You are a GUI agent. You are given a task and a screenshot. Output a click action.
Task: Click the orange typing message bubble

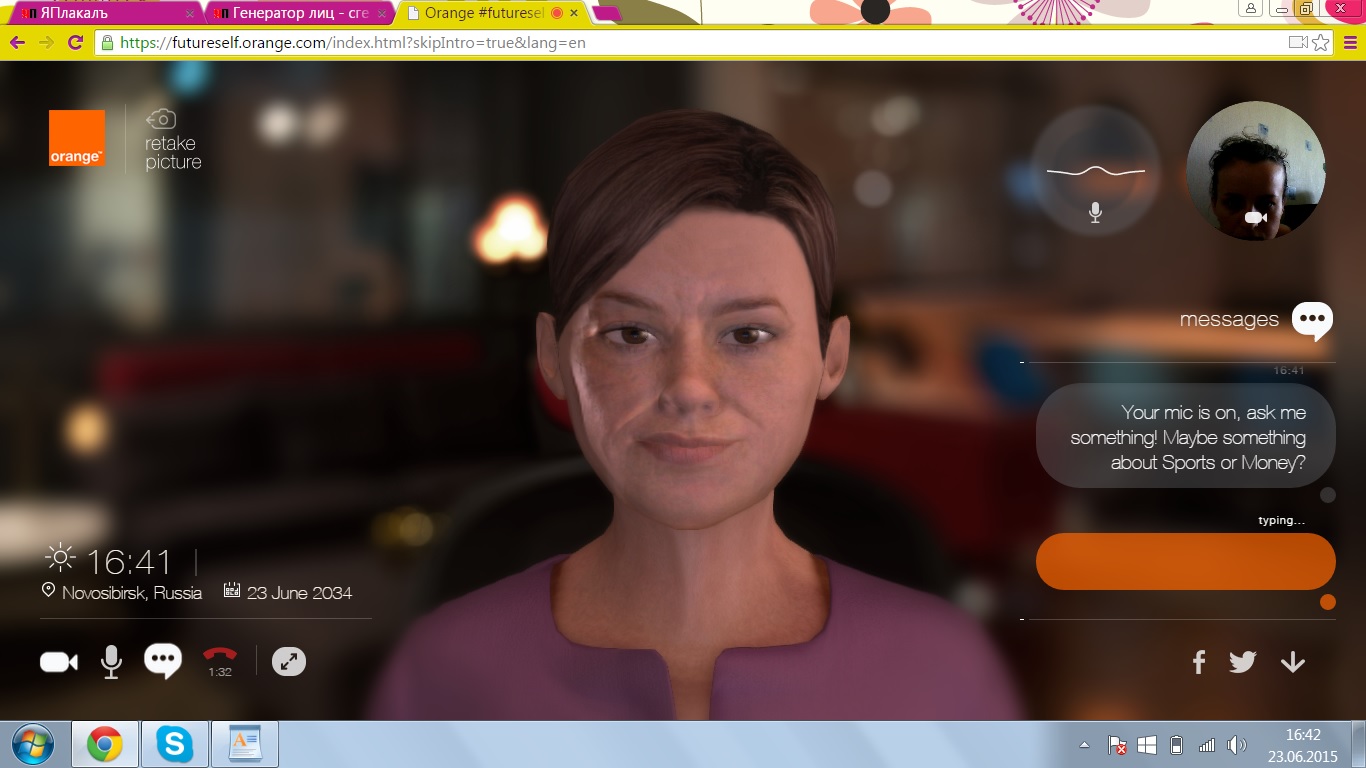(x=1186, y=561)
